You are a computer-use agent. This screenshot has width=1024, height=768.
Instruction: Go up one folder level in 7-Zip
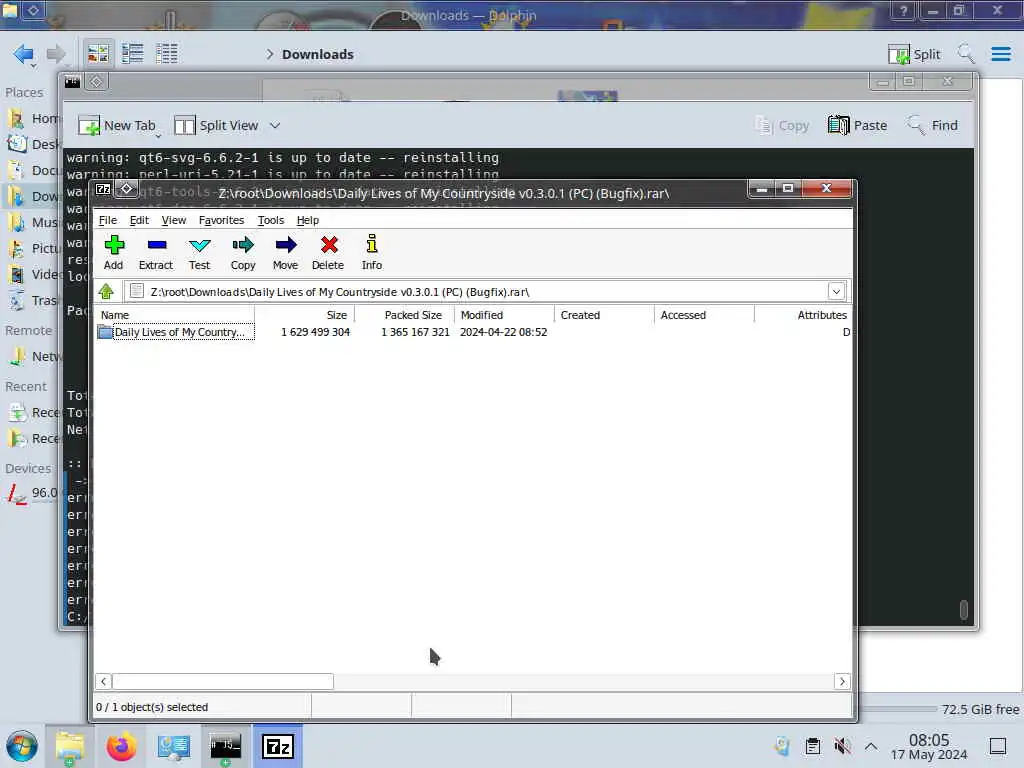[106, 291]
